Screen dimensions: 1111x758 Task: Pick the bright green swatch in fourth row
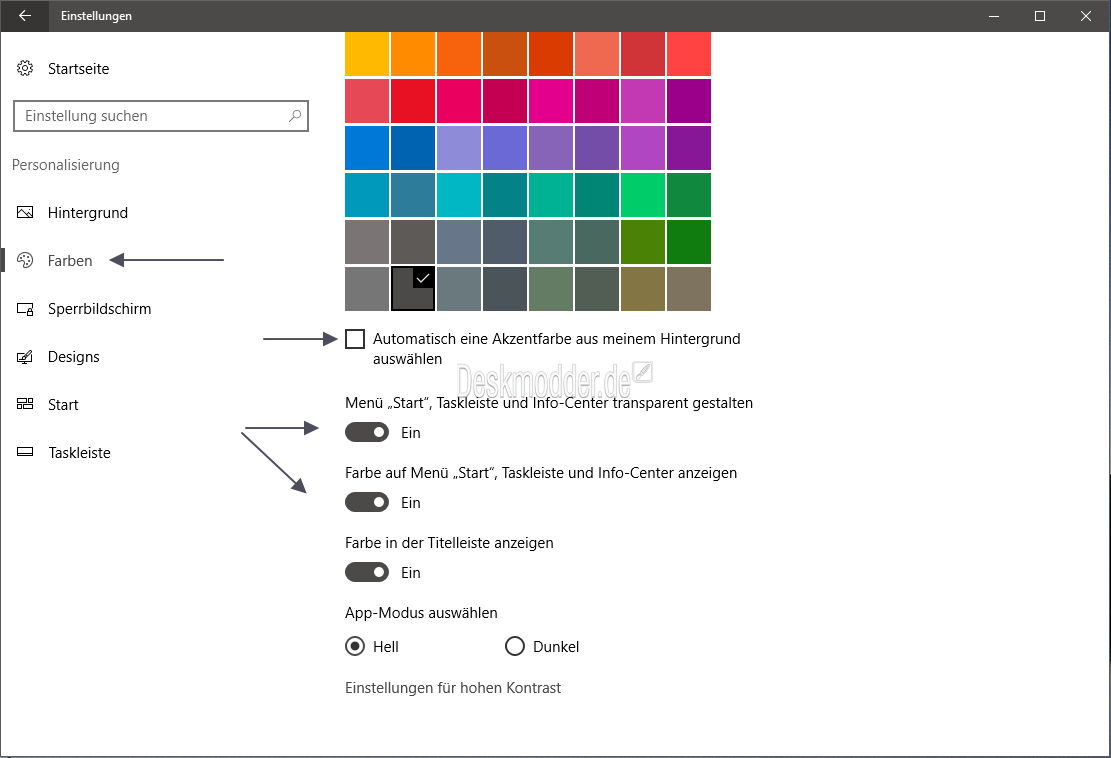(643, 195)
